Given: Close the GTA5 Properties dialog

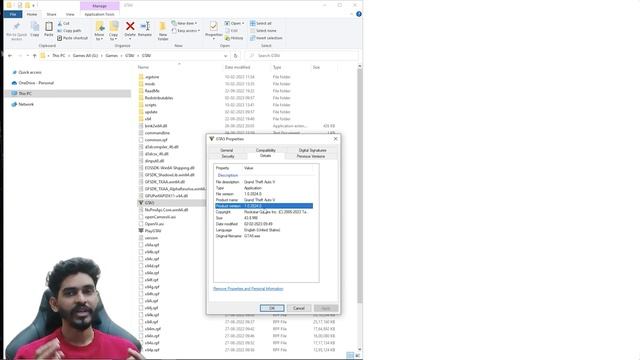Looking at the screenshot, I should click(x=336, y=139).
